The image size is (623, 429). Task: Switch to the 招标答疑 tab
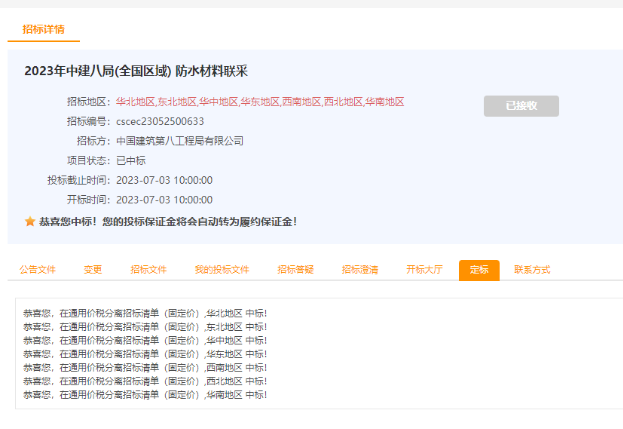(x=296, y=270)
